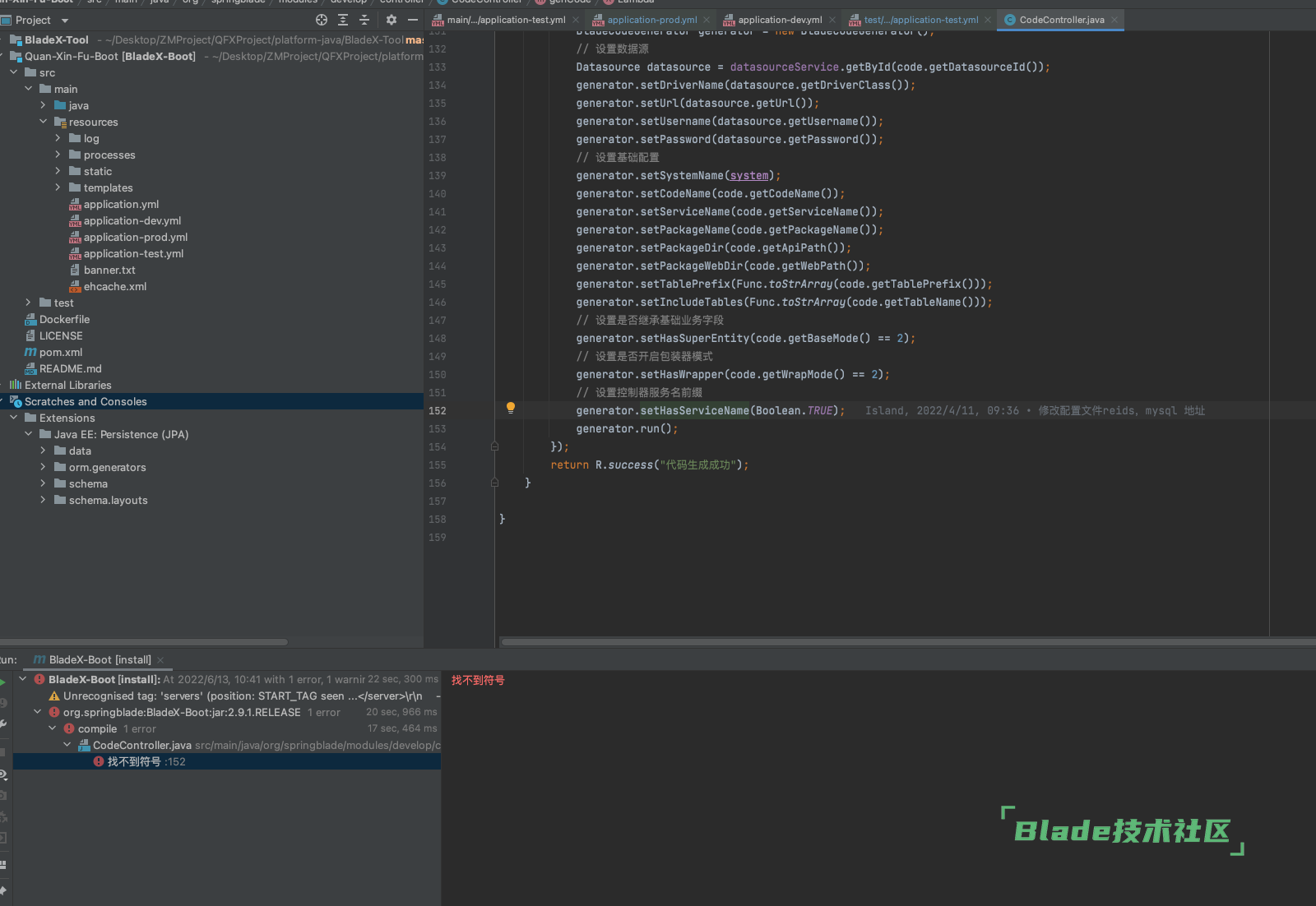Image resolution: width=1316 pixels, height=906 pixels.
Task: Expand the static folder
Action: [58, 171]
